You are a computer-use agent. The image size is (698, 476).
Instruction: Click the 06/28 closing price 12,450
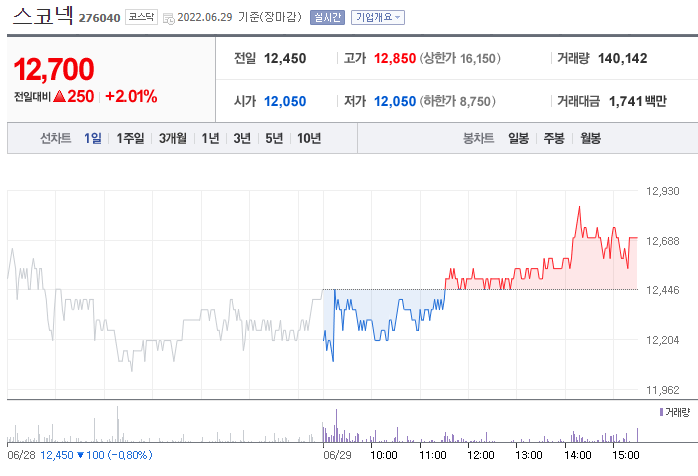(57, 455)
